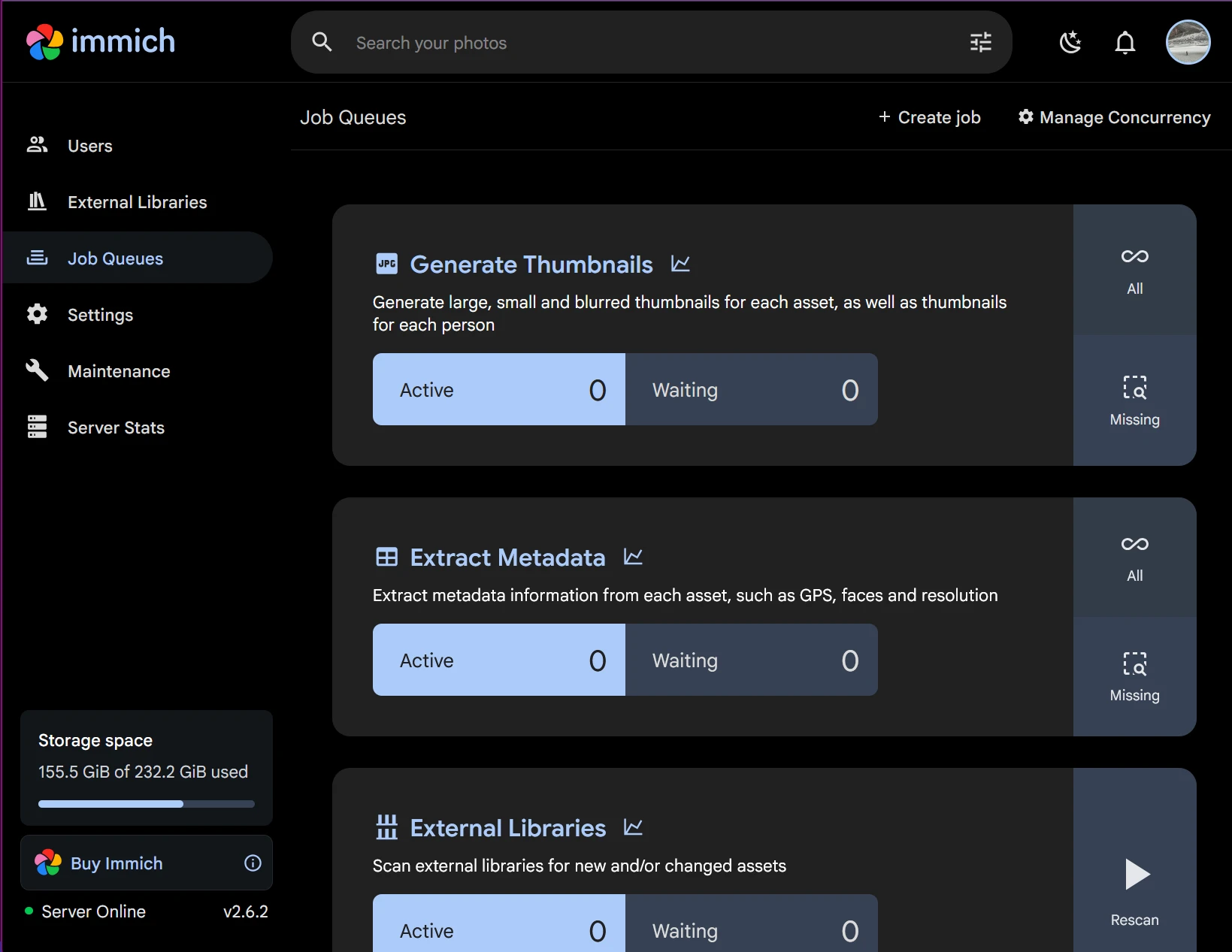
Task: Open the notifications bell
Action: pos(1125,43)
